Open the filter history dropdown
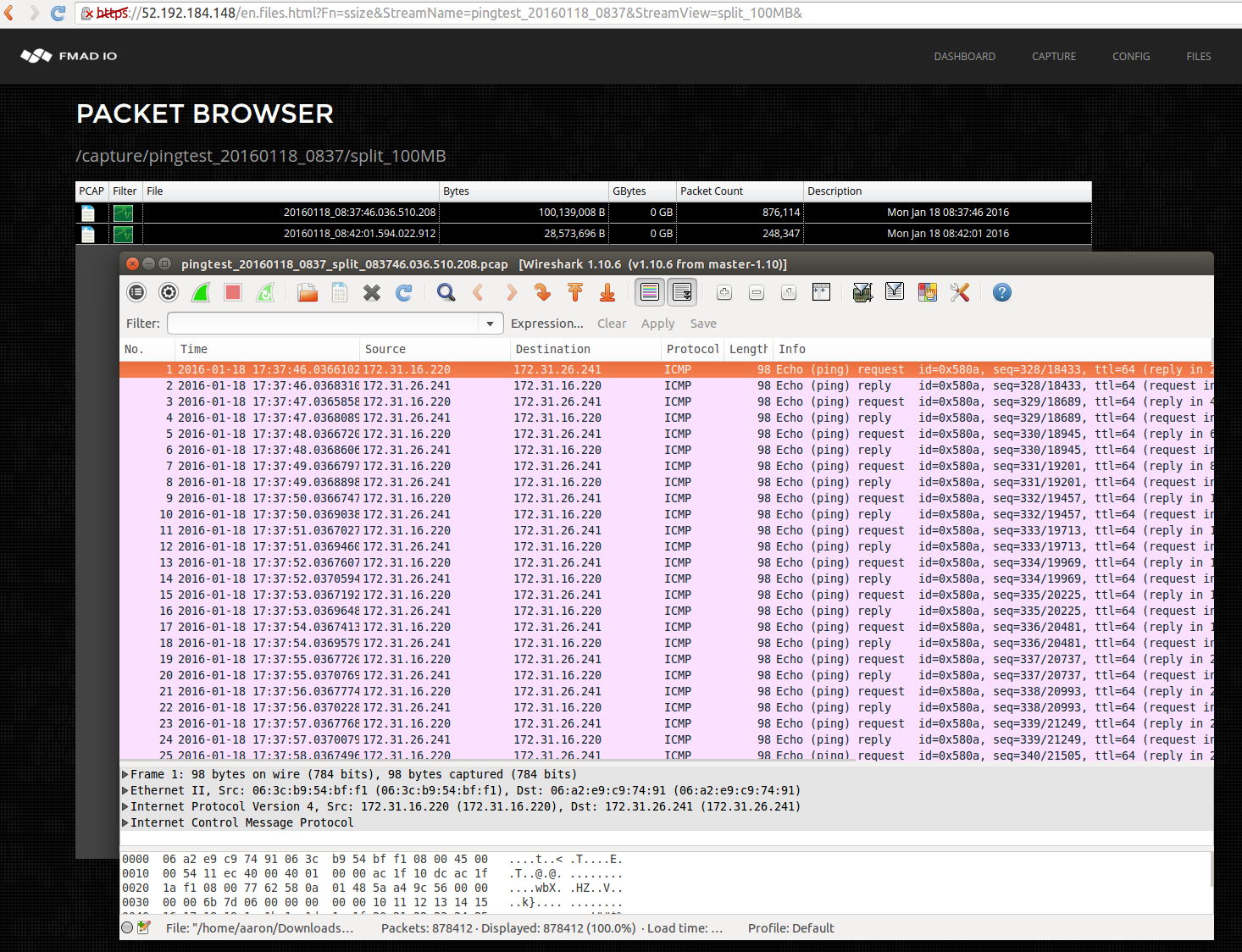This screenshot has height=952, width=1242. point(490,323)
